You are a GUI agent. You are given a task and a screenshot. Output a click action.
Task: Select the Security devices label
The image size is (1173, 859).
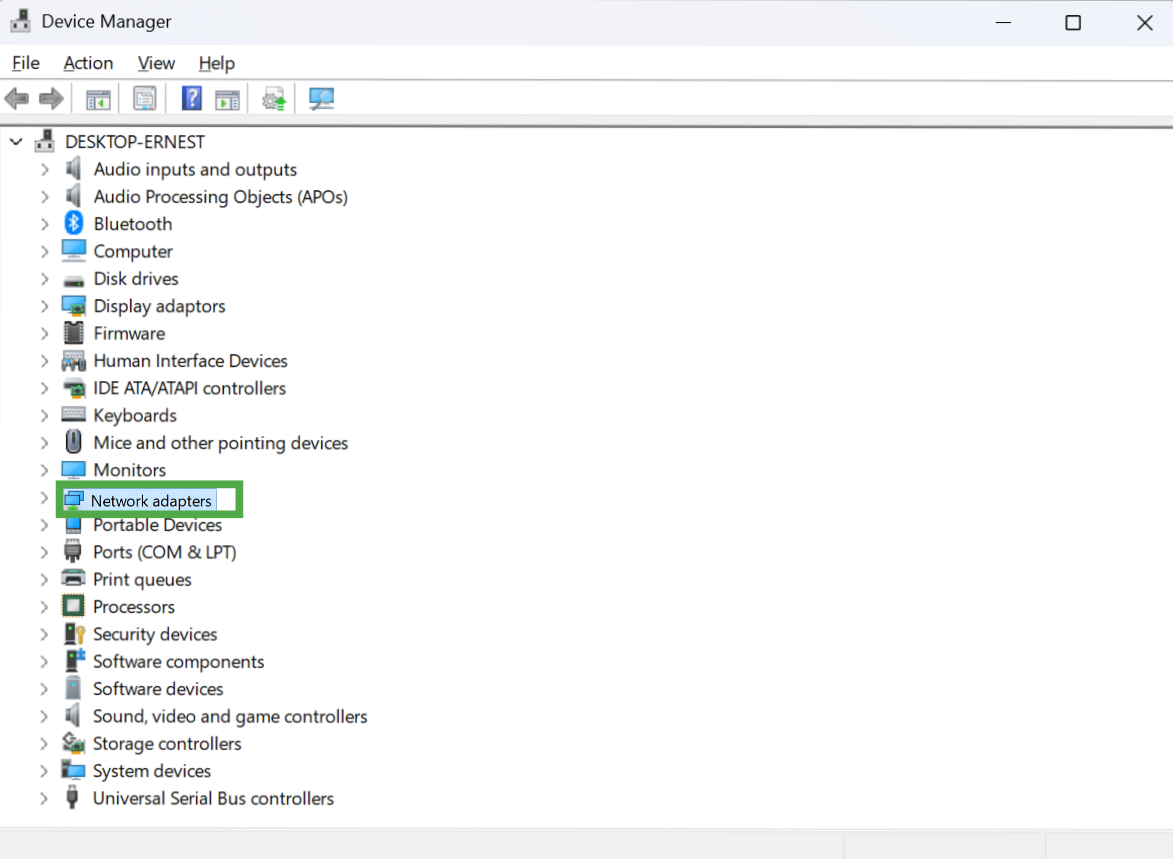[155, 635]
